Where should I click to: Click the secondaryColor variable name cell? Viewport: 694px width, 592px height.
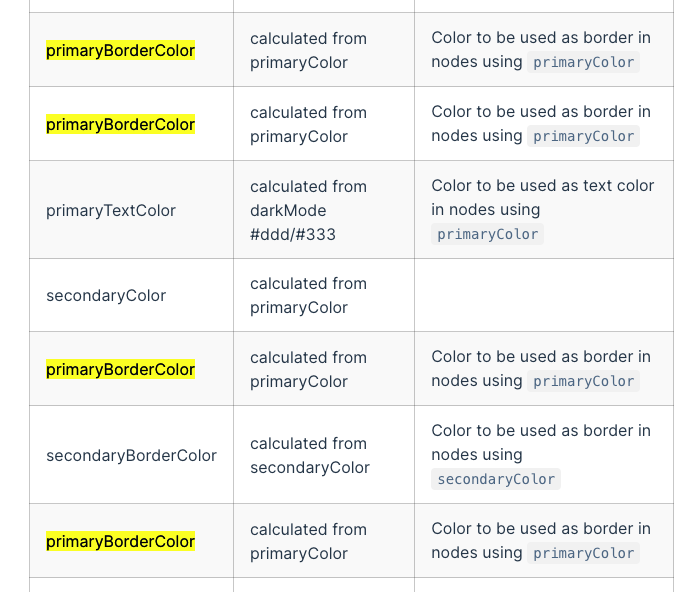point(106,295)
